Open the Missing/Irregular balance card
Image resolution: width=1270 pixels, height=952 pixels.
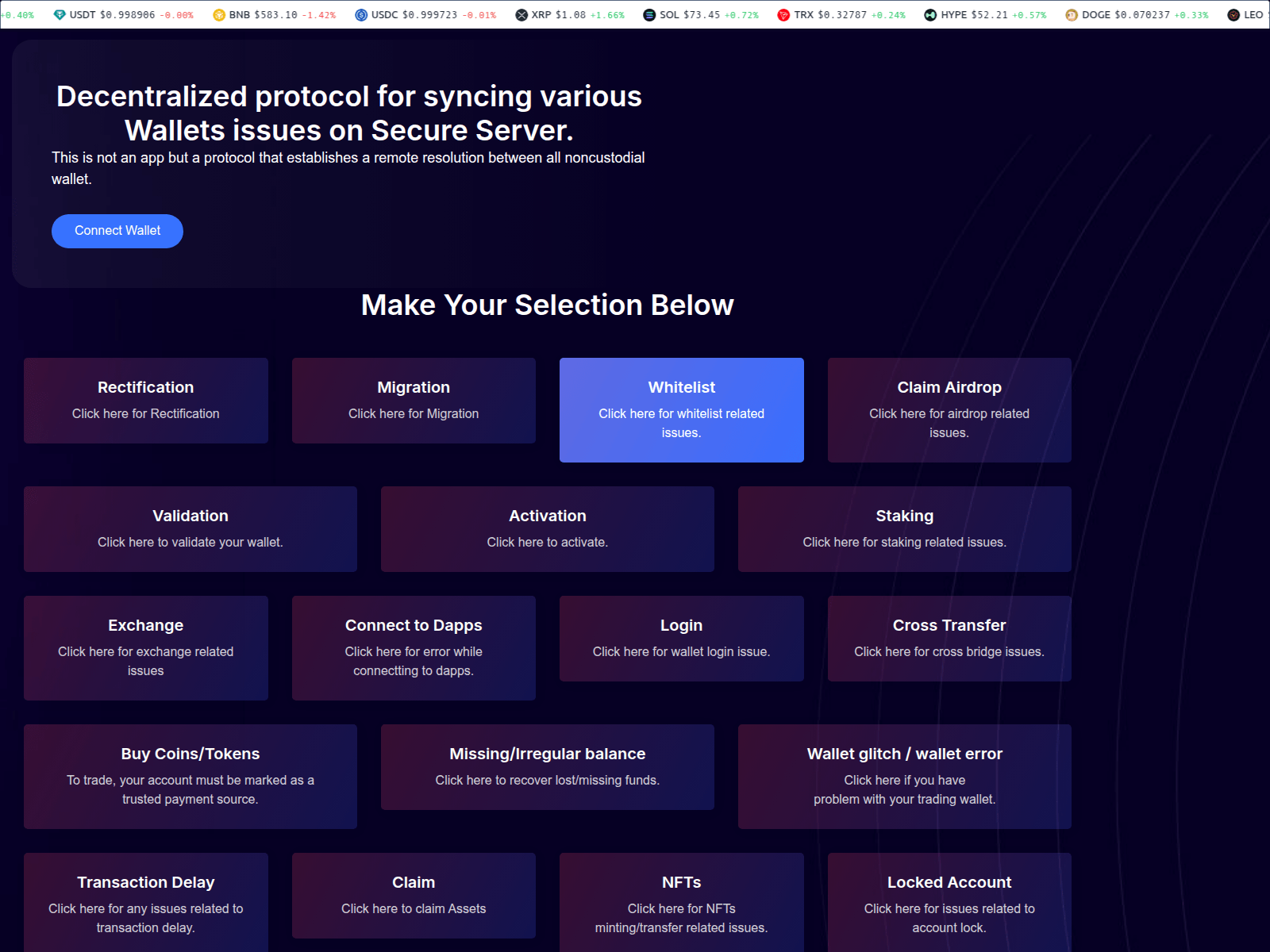[548, 767]
